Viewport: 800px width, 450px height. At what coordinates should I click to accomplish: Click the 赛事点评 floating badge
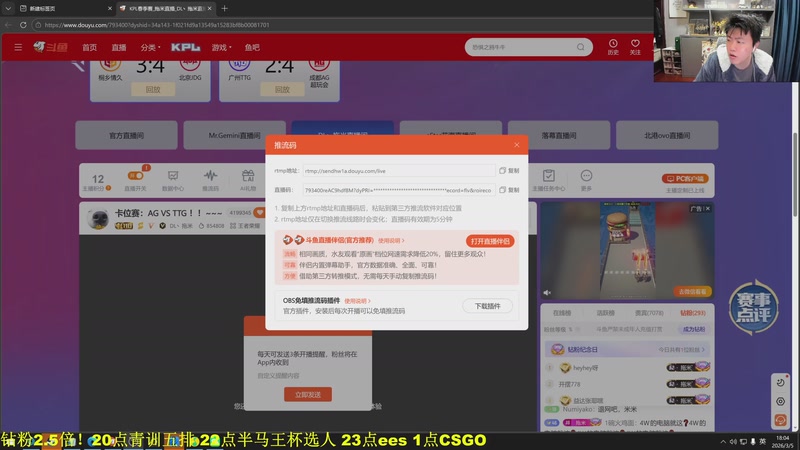point(753,307)
